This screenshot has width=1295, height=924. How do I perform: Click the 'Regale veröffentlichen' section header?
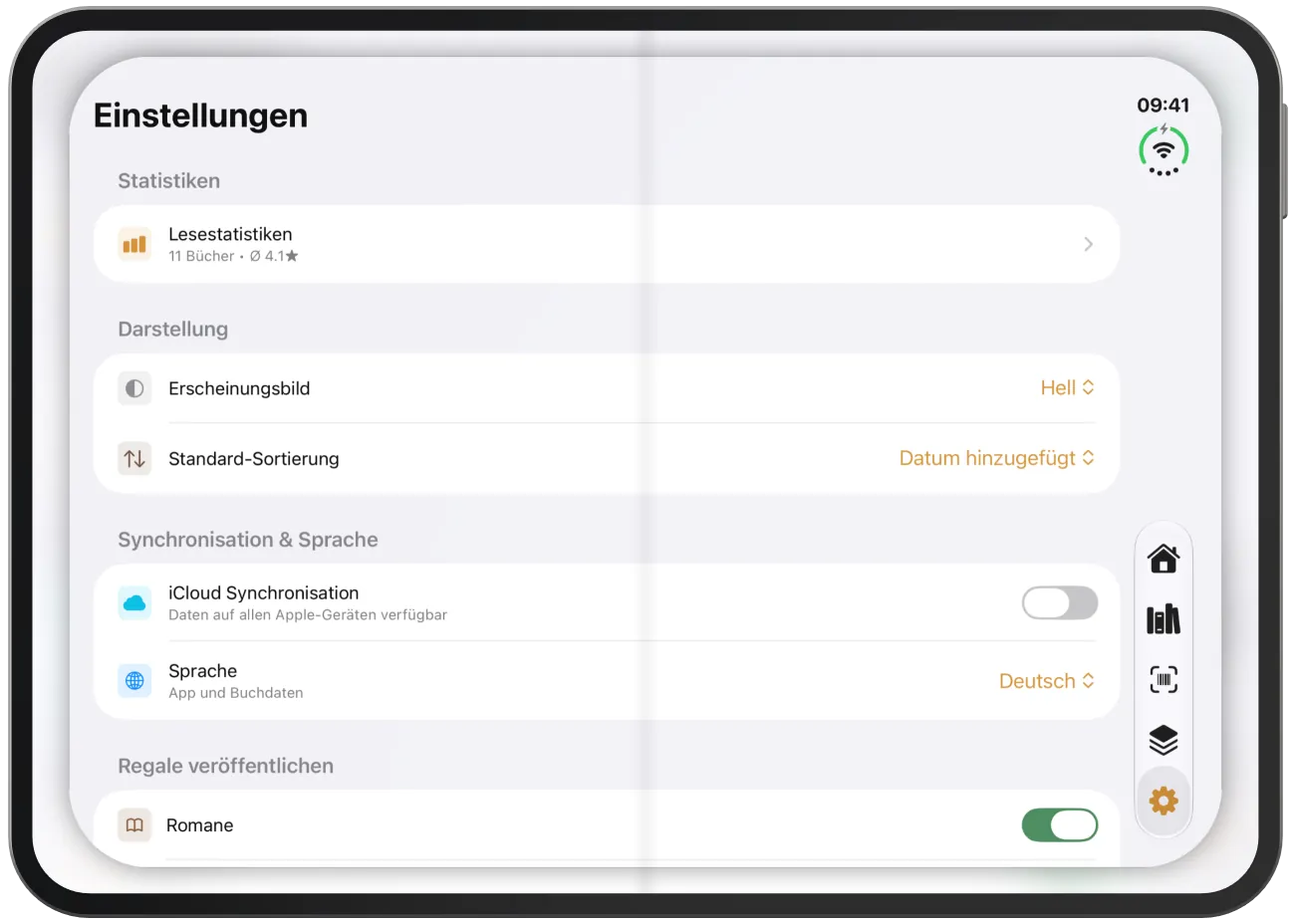tap(226, 766)
